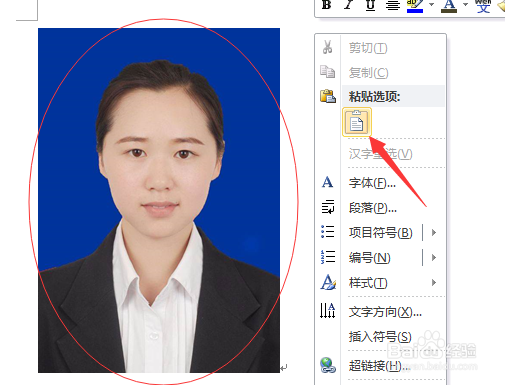Open 文字方向(X)... dialog
Viewport: 505px width, 385px height.
pyautogui.click(x=385, y=312)
